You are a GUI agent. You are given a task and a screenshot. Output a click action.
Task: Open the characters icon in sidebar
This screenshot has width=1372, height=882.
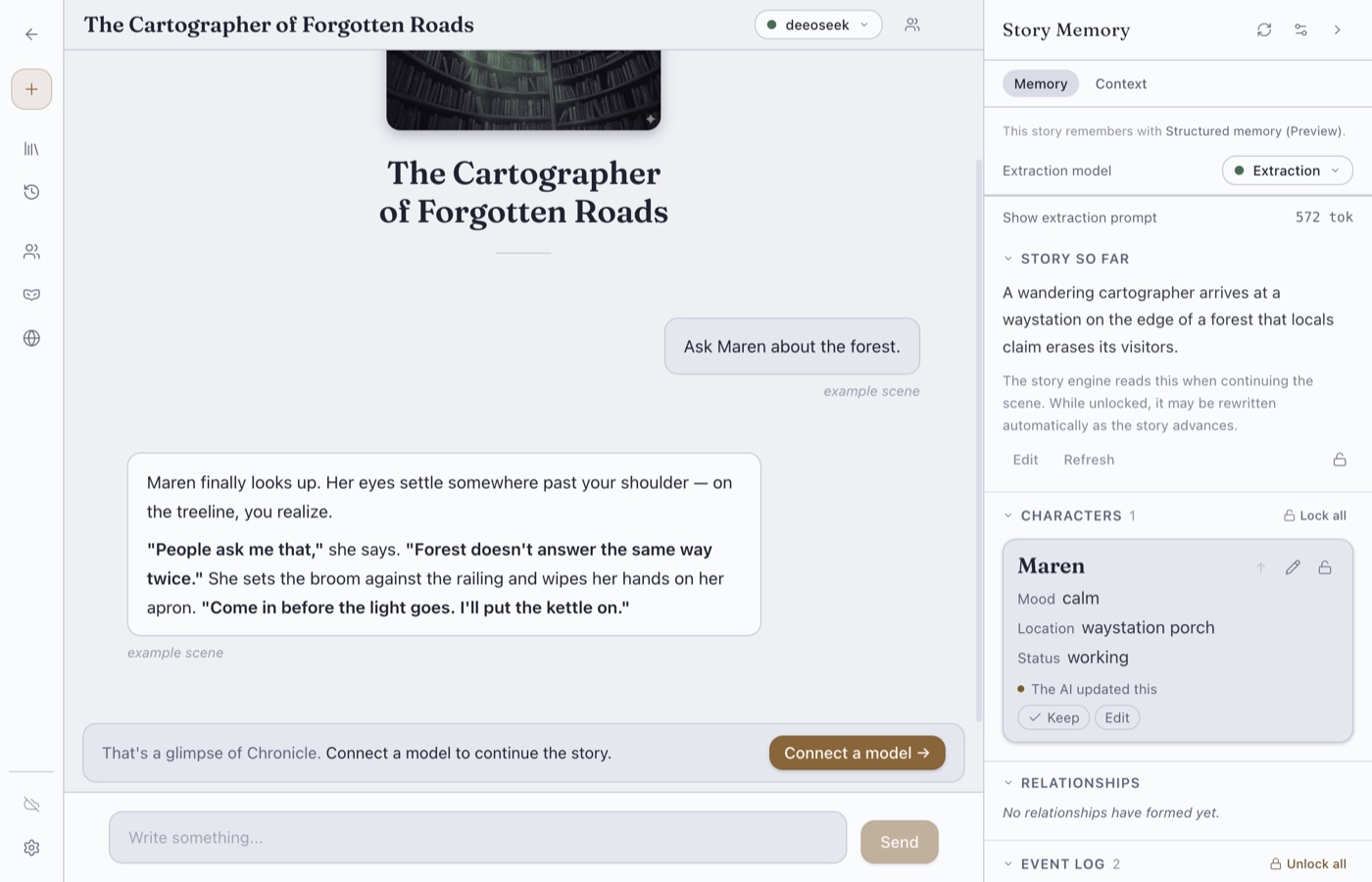tap(31, 252)
